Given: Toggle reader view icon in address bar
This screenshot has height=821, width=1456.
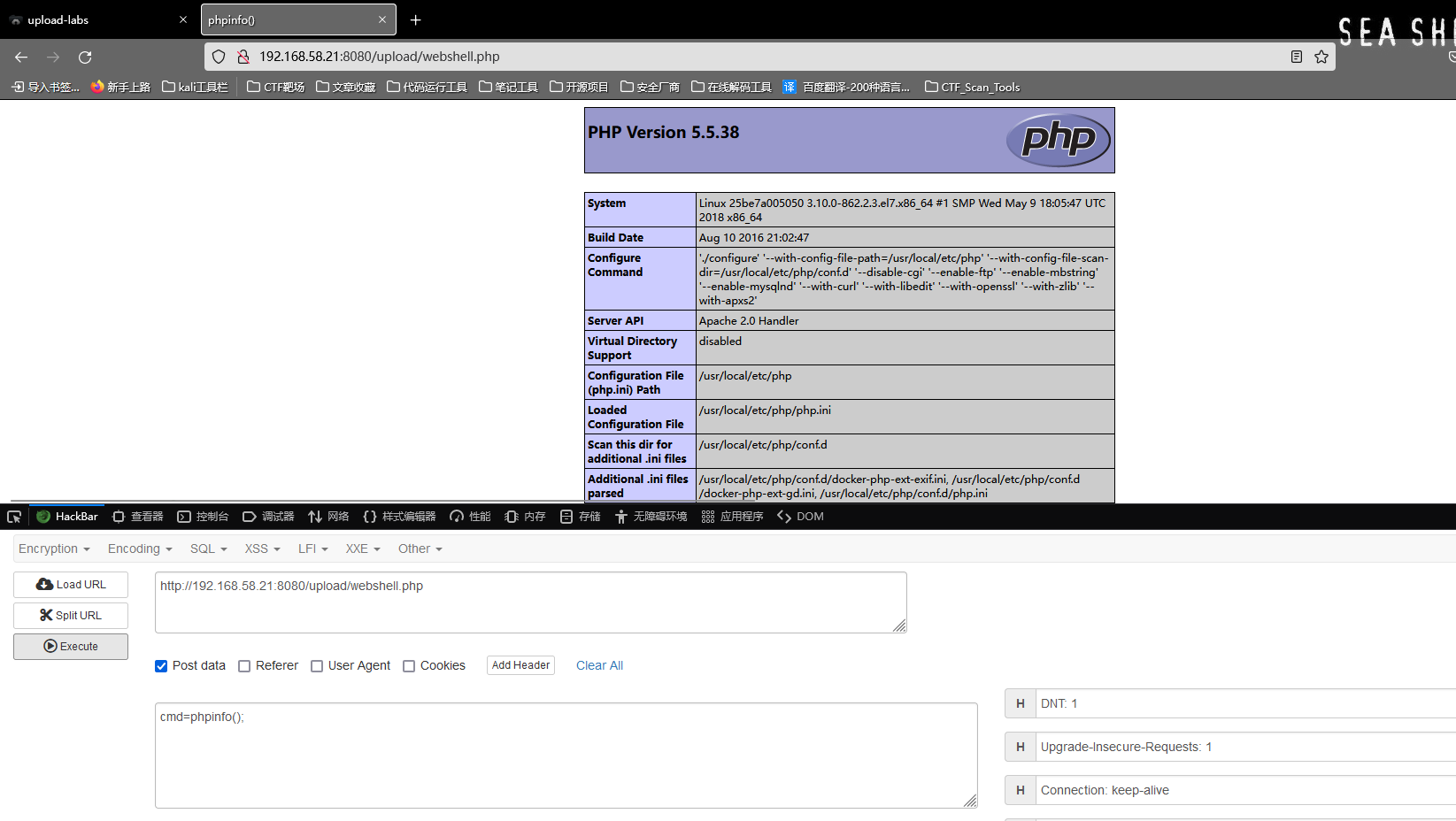Looking at the screenshot, I should (1297, 57).
